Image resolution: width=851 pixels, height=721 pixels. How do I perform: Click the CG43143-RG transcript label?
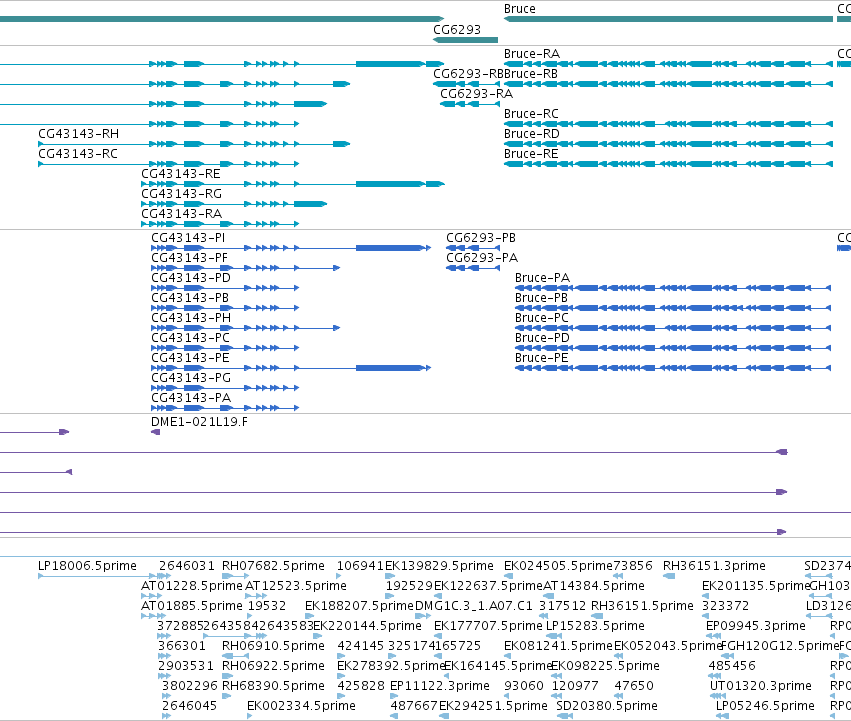[182, 194]
